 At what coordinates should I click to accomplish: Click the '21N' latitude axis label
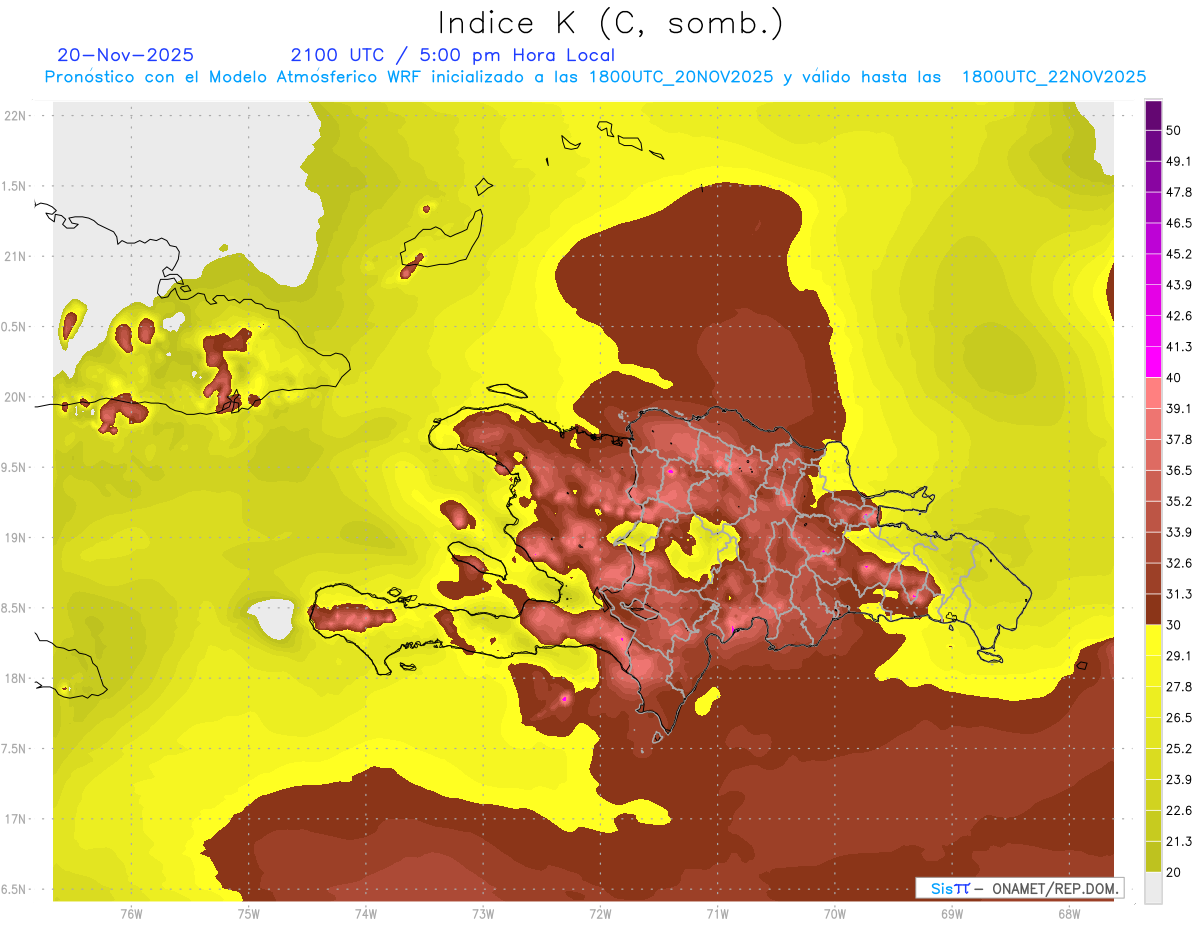16,256
